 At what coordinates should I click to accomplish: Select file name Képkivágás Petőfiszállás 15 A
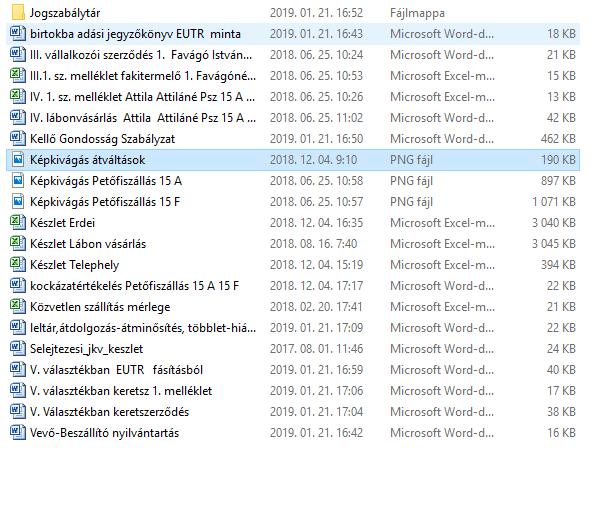click(x=106, y=181)
